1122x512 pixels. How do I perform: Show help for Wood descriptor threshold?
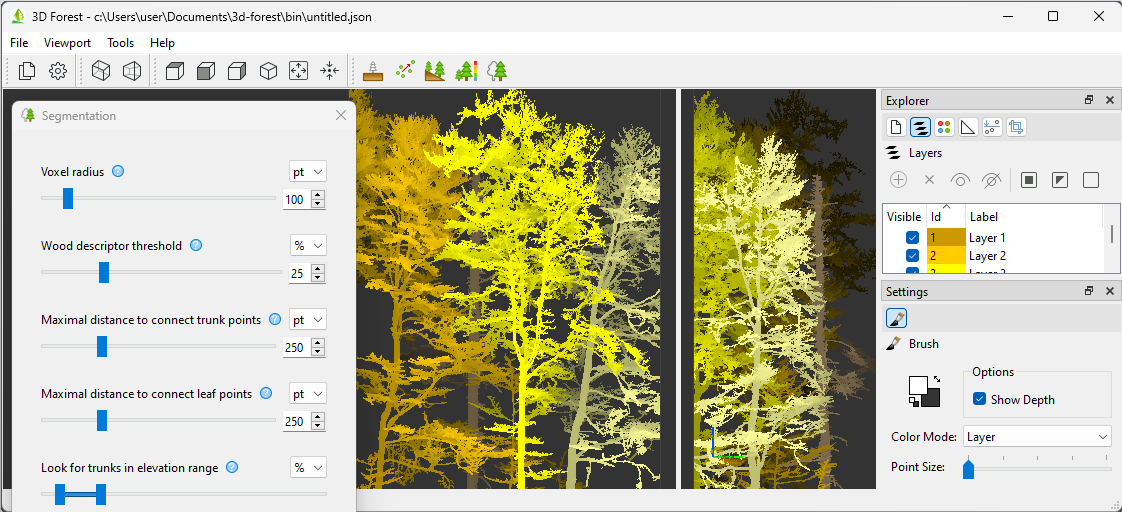click(x=196, y=245)
